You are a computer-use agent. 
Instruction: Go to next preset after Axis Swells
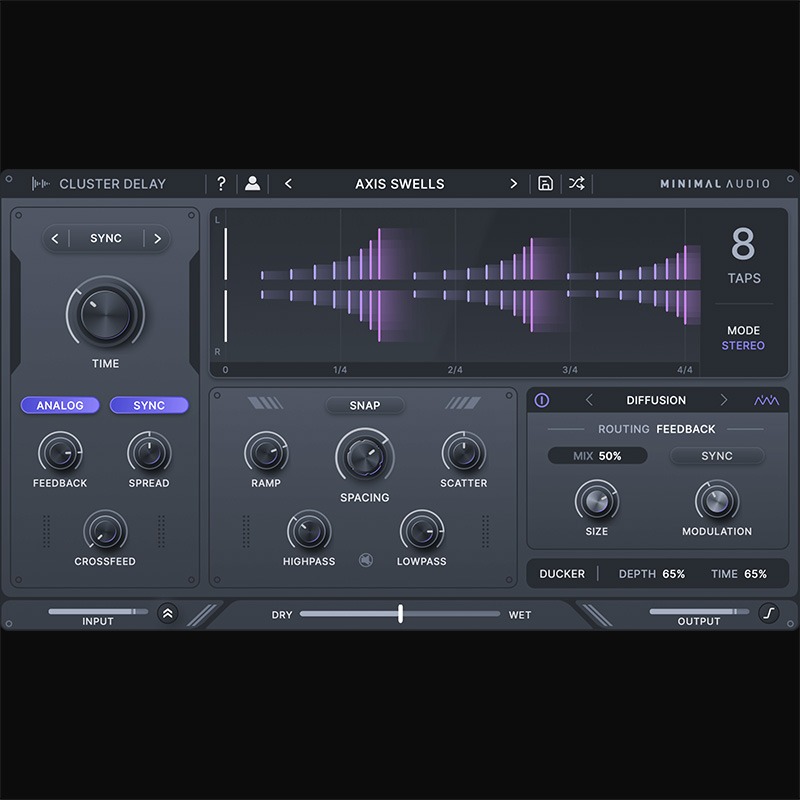click(513, 184)
